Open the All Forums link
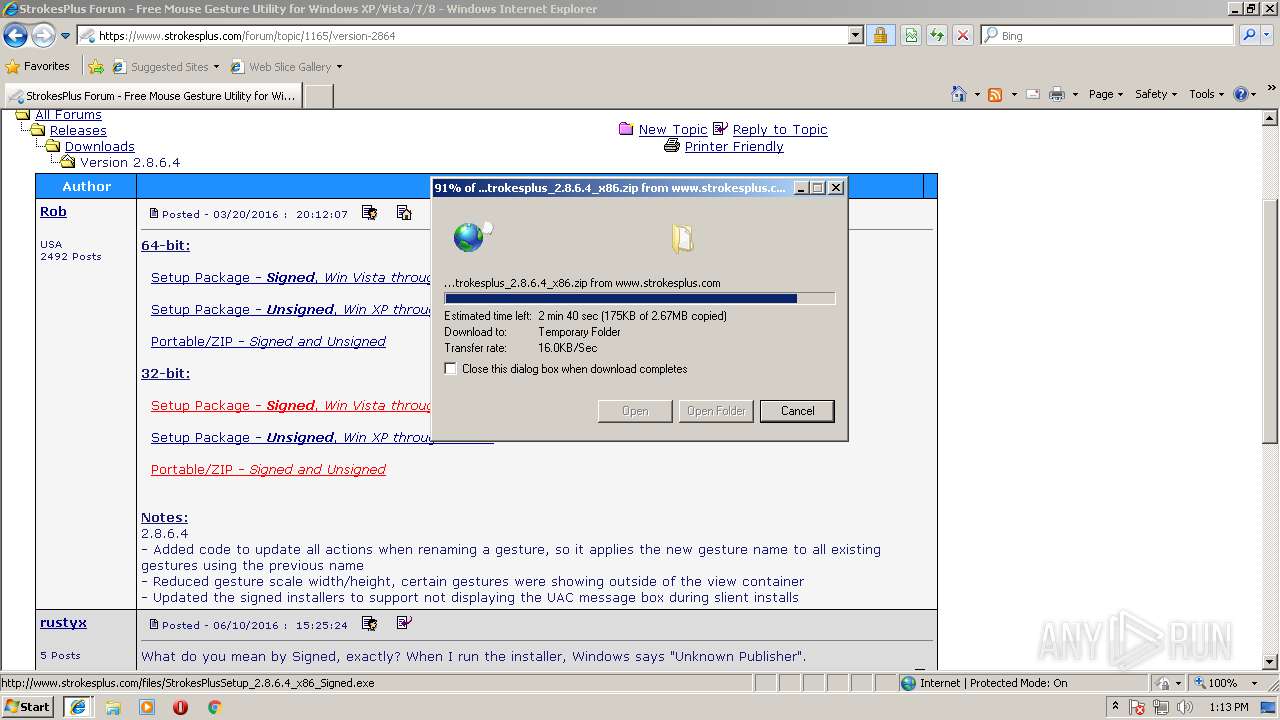Viewport: 1280px width, 720px height. click(x=68, y=115)
